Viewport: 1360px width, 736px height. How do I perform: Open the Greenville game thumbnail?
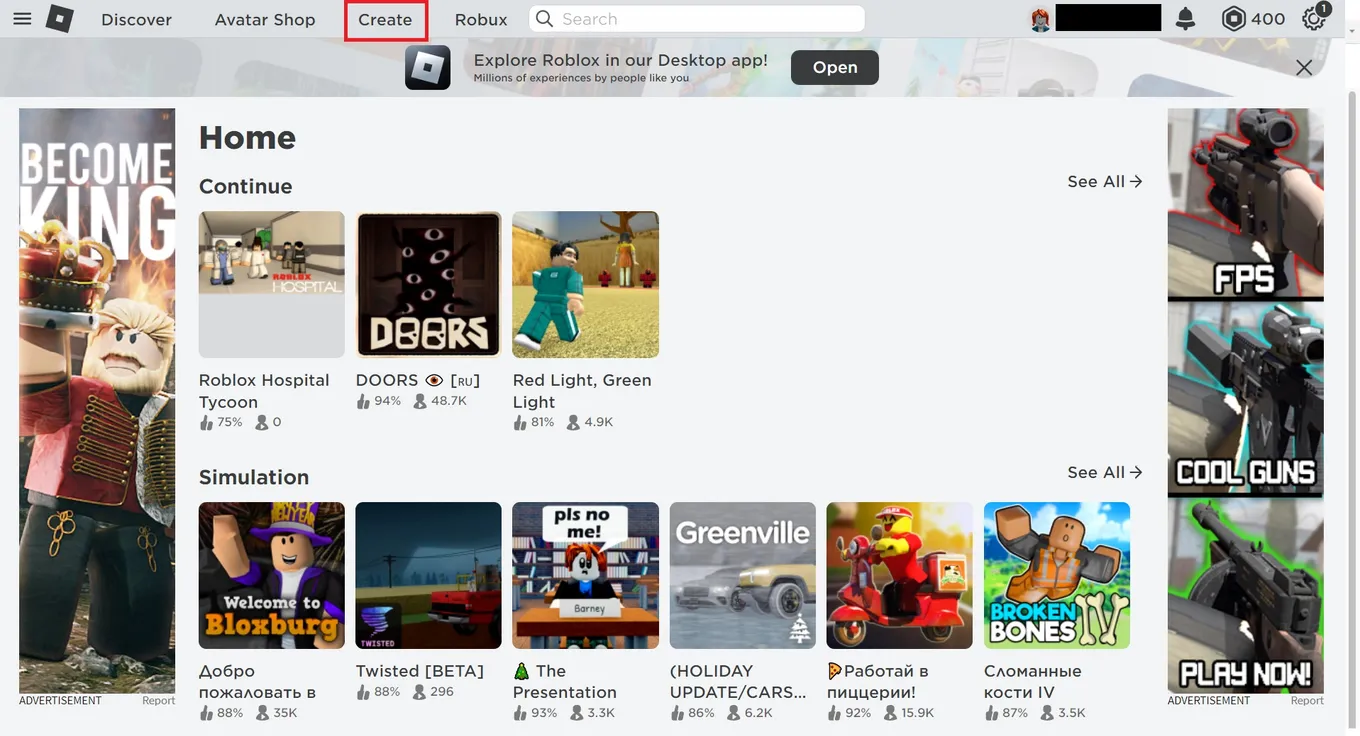tap(743, 575)
